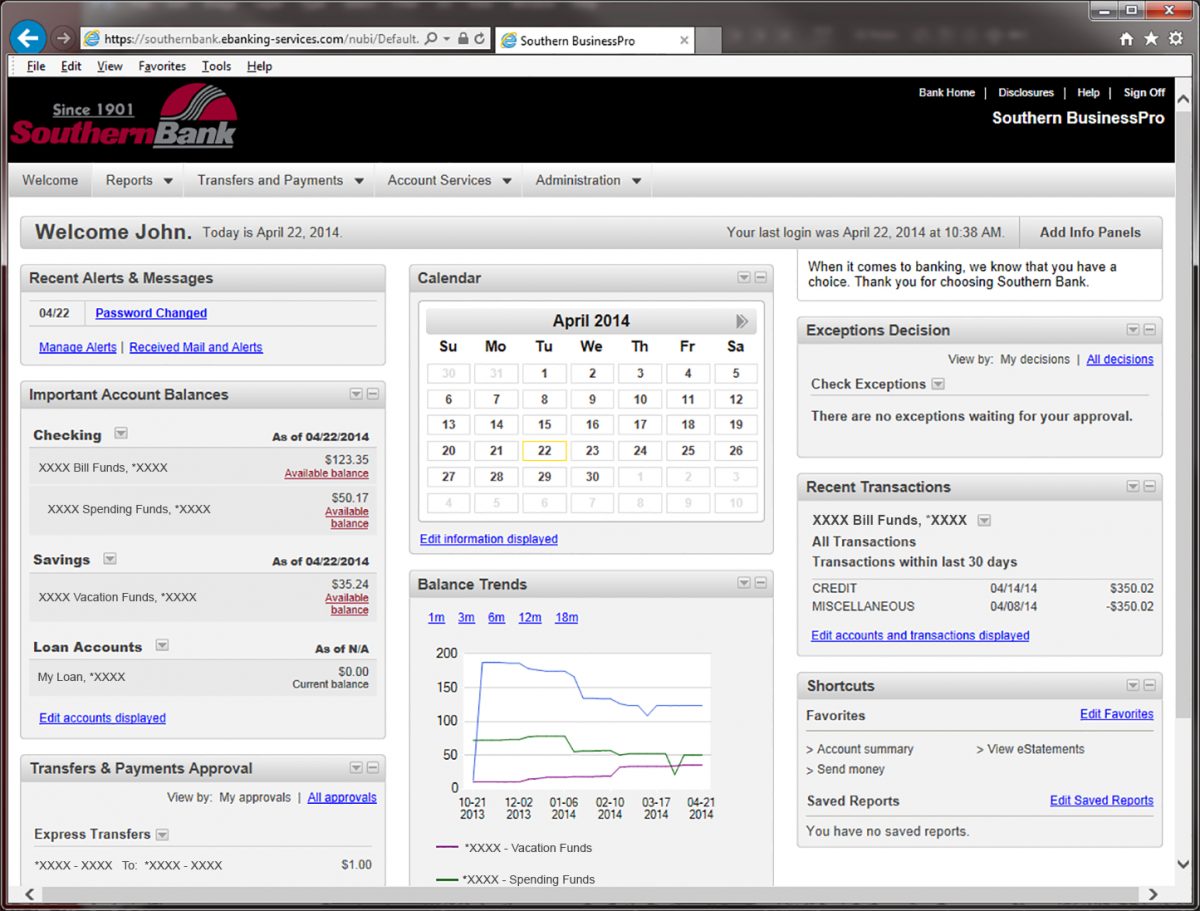Open the Edit Favorites link
Viewport: 1200px width, 911px height.
pyautogui.click(x=1117, y=714)
